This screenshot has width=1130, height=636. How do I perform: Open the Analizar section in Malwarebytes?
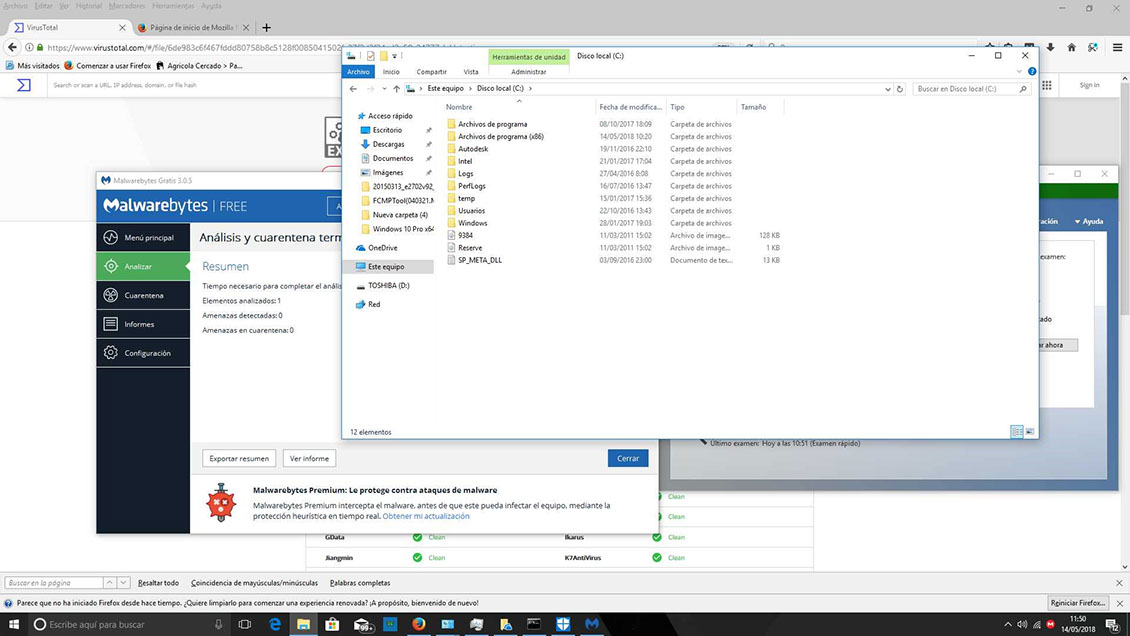(x=138, y=267)
